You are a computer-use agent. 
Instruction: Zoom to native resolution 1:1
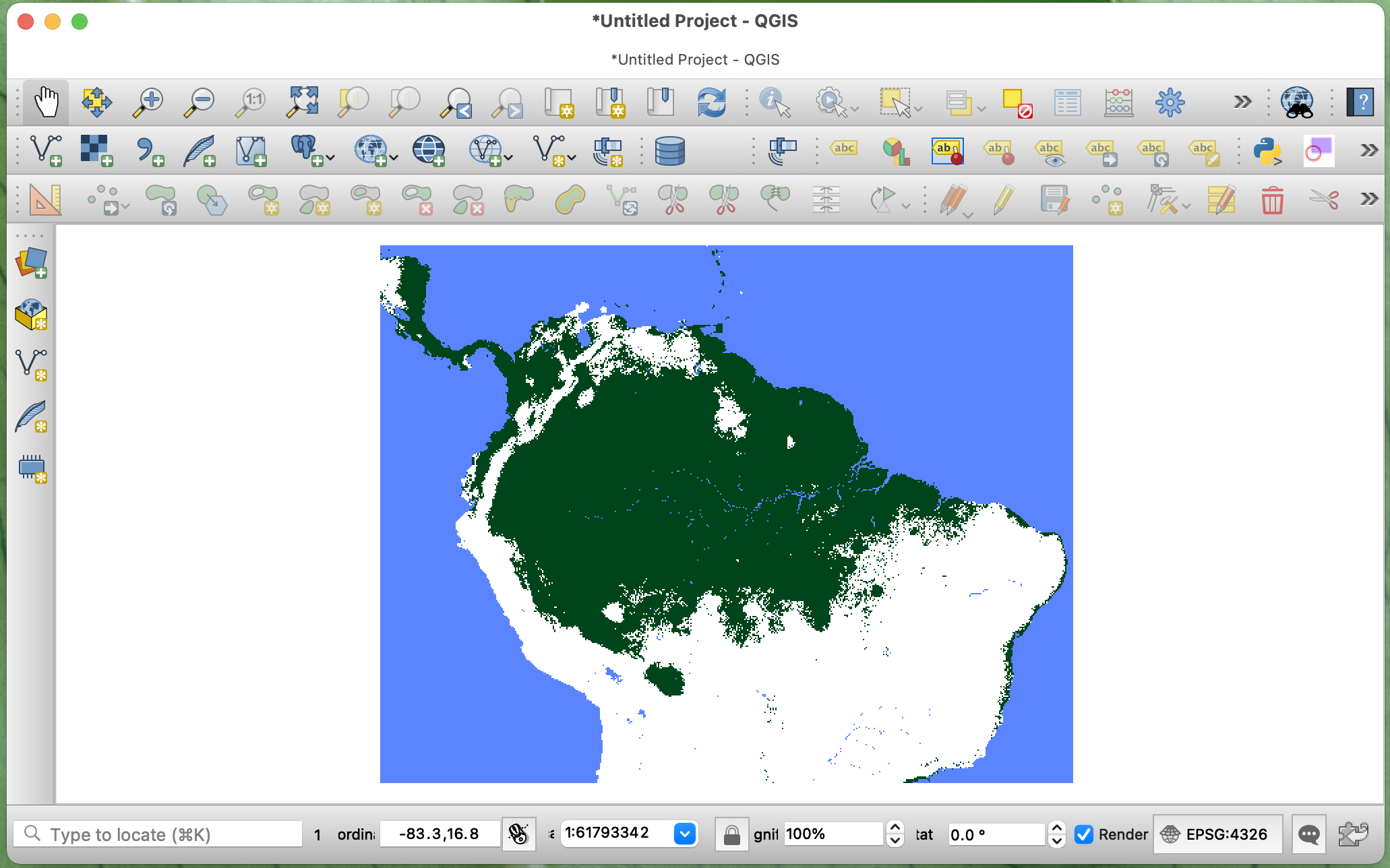pyautogui.click(x=250, y=102)
